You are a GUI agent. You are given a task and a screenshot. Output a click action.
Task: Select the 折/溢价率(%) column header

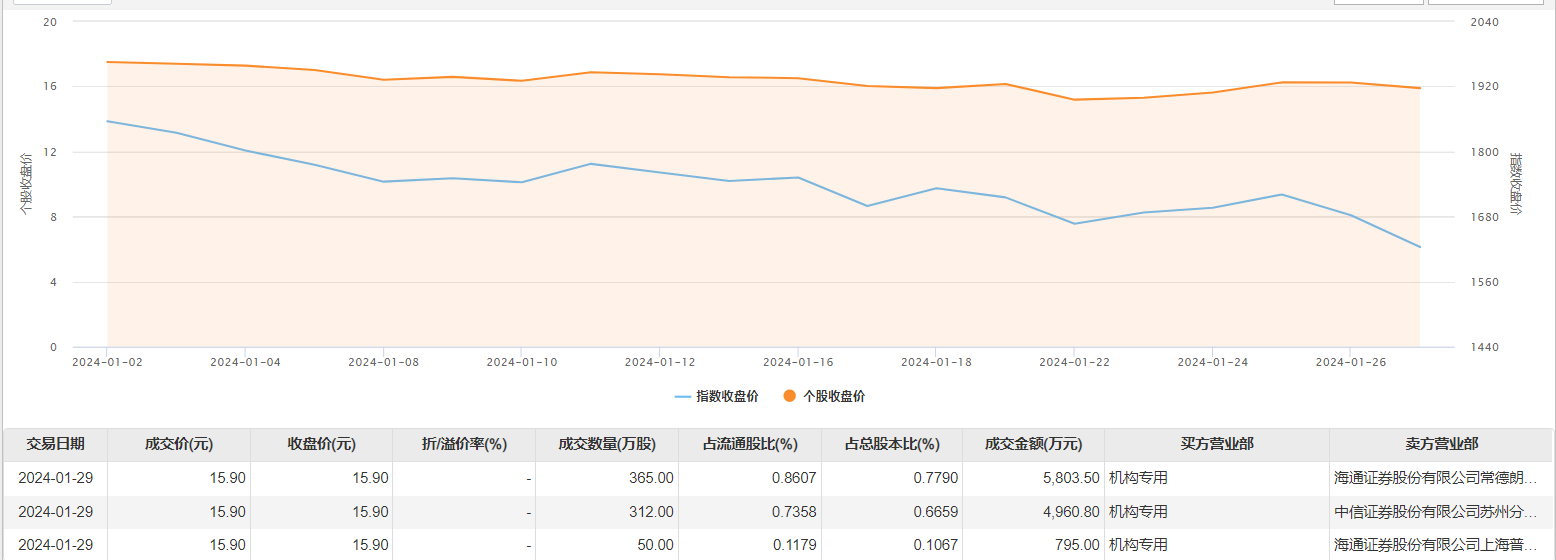(464, 445)
